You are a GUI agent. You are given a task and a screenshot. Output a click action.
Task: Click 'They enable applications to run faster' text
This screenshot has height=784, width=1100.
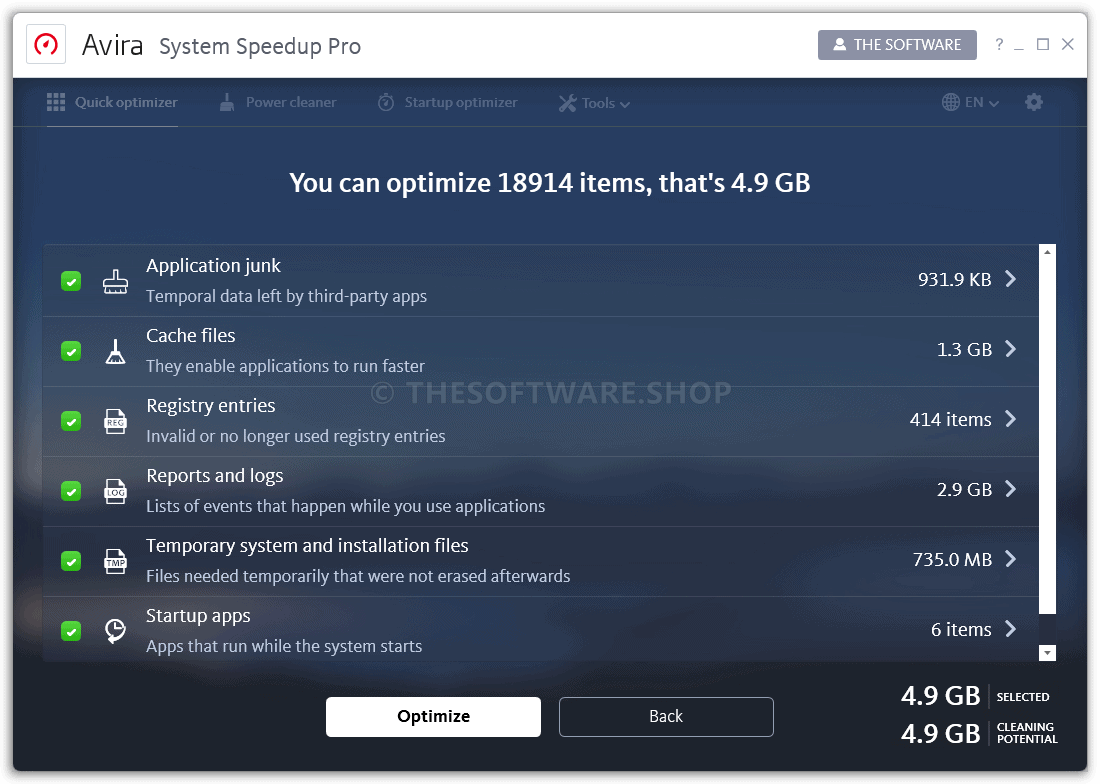[286, 367]
